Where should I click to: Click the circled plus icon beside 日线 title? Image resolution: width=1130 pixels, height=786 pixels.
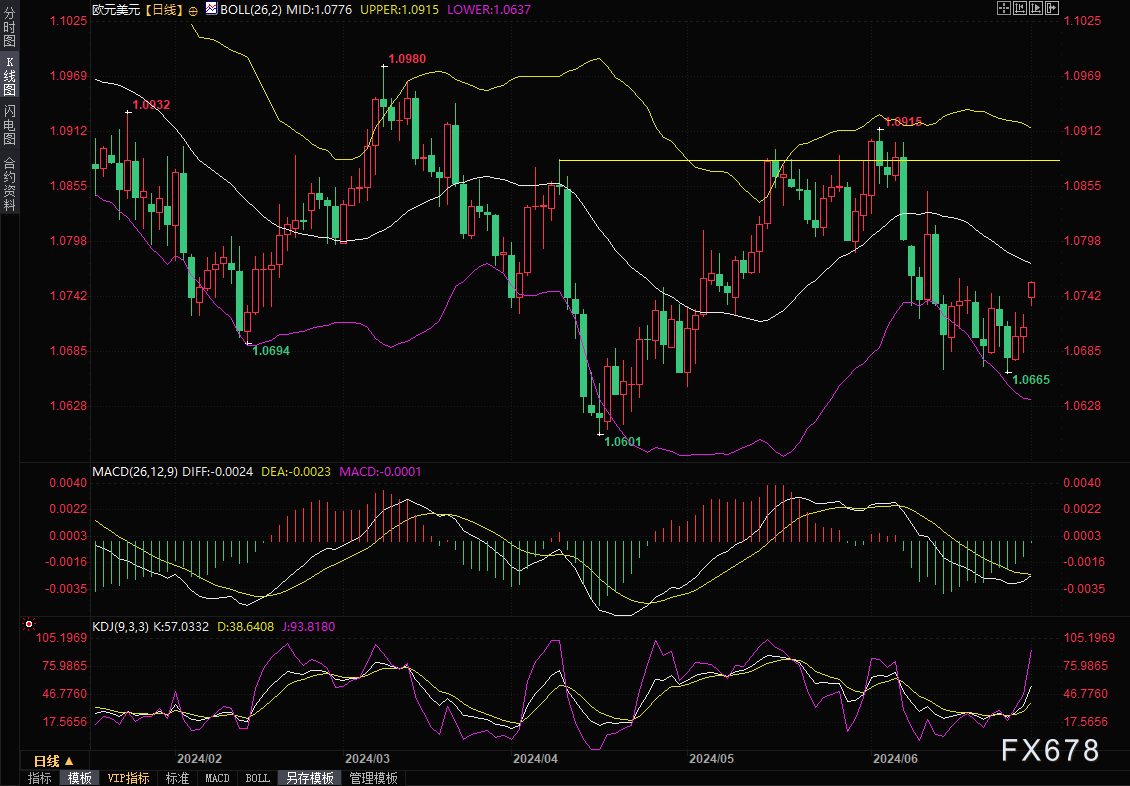pos(192,9)
